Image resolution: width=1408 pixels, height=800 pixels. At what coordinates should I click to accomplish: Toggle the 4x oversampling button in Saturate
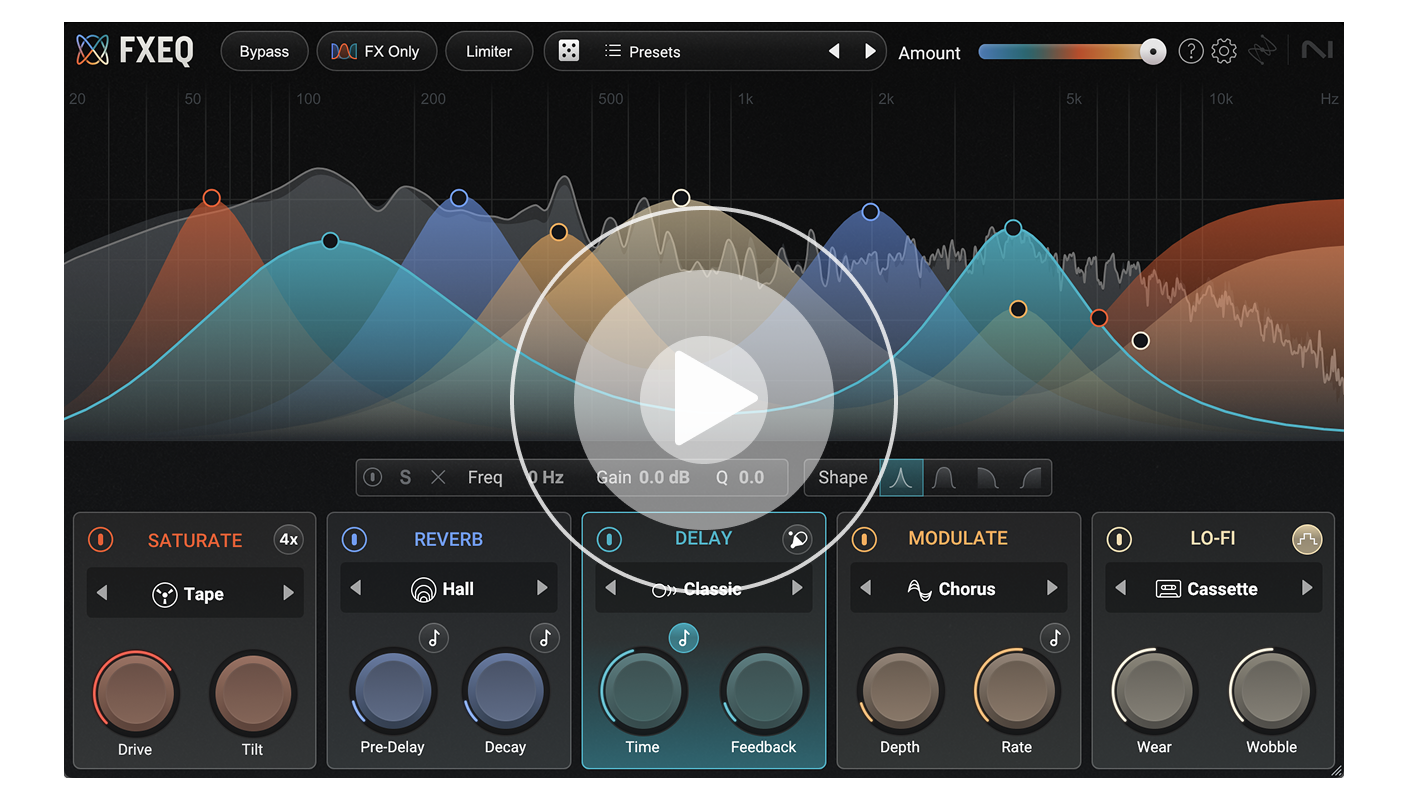(289, 540)
